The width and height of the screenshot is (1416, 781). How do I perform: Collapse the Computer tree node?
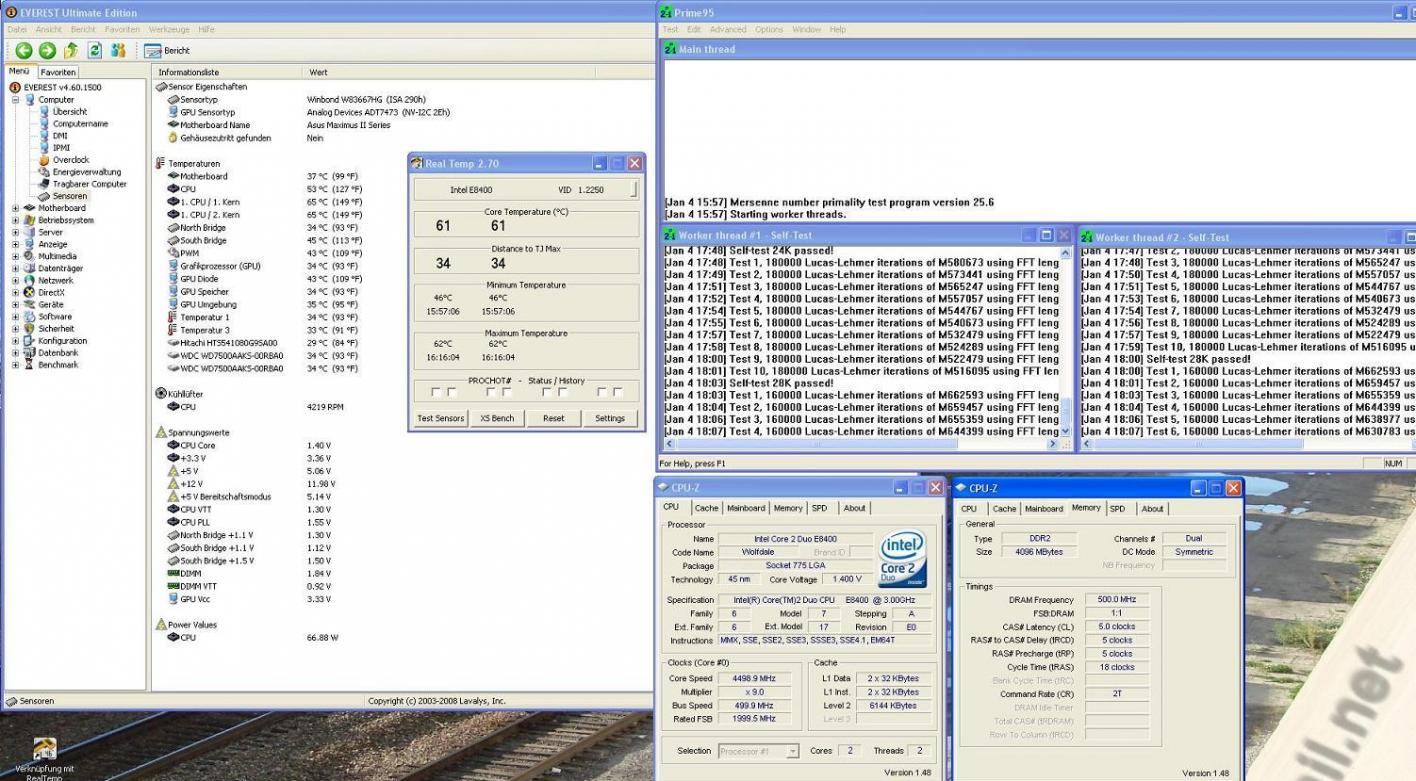pyautogui.click(x=16, y=100)
